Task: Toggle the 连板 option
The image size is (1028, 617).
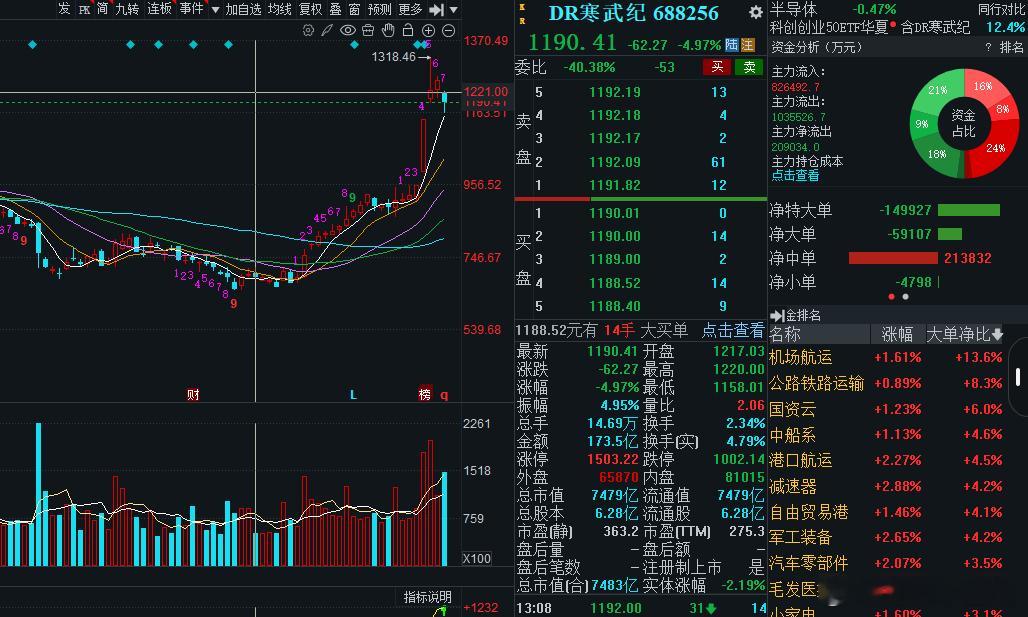Action: coord(159,9)
